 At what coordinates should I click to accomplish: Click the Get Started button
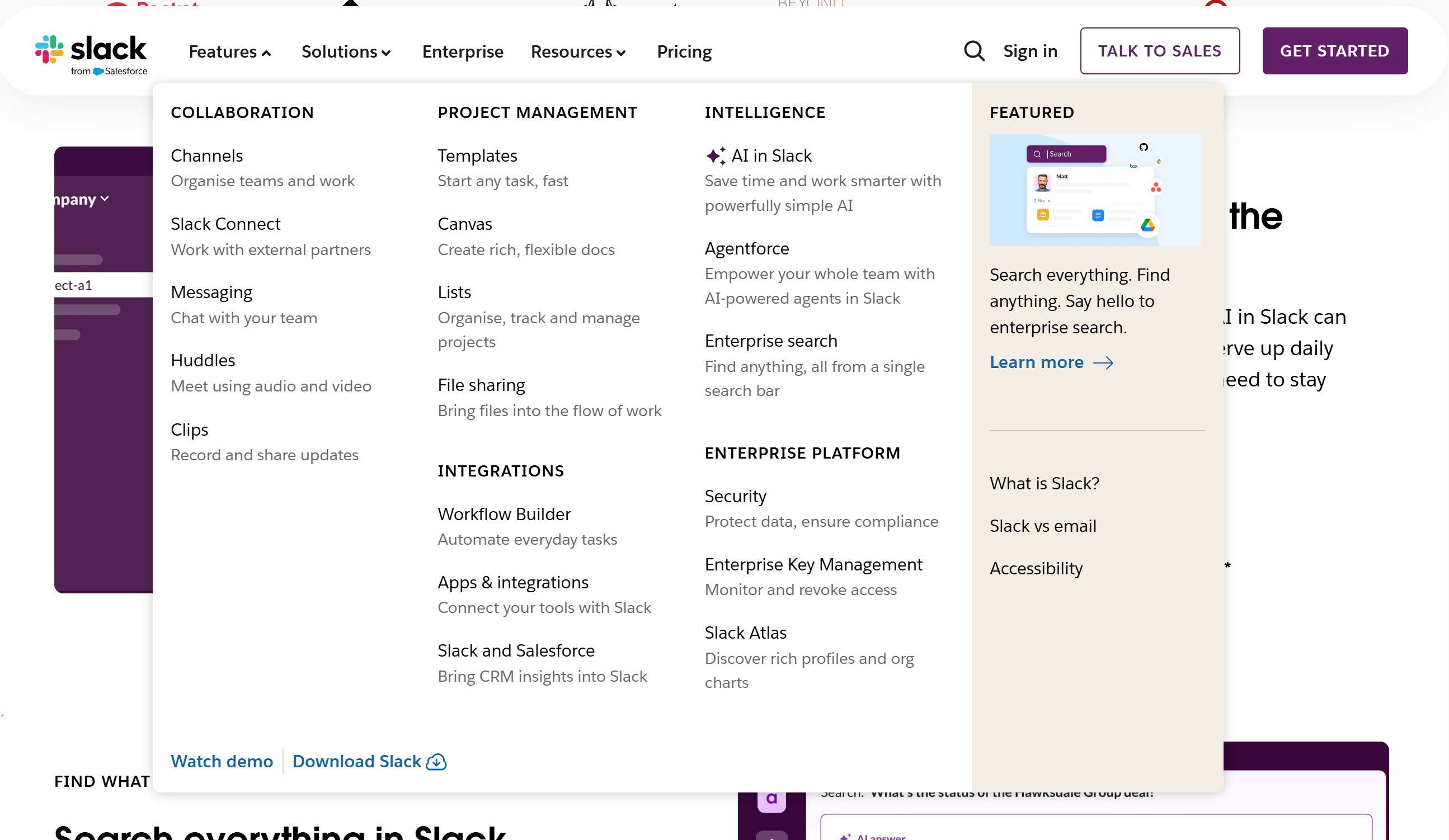tap(1334, 50)
